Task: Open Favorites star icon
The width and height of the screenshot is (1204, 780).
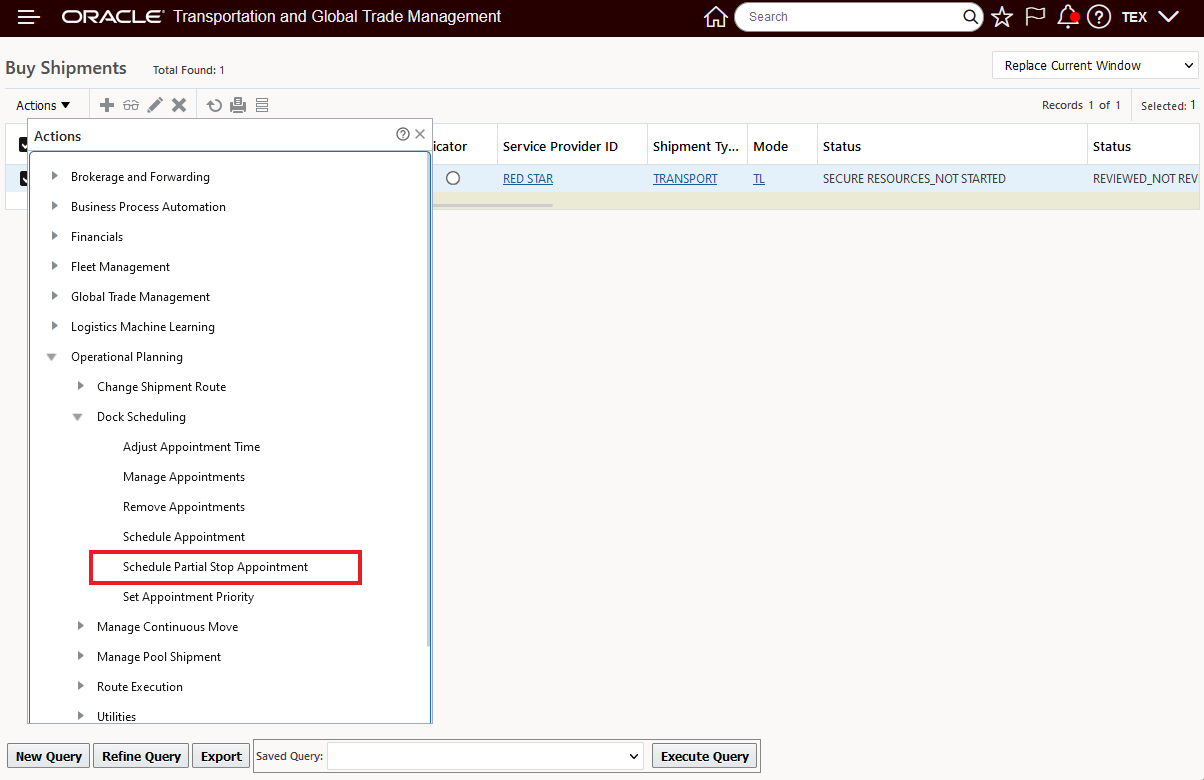Action: pos(1002,17)
